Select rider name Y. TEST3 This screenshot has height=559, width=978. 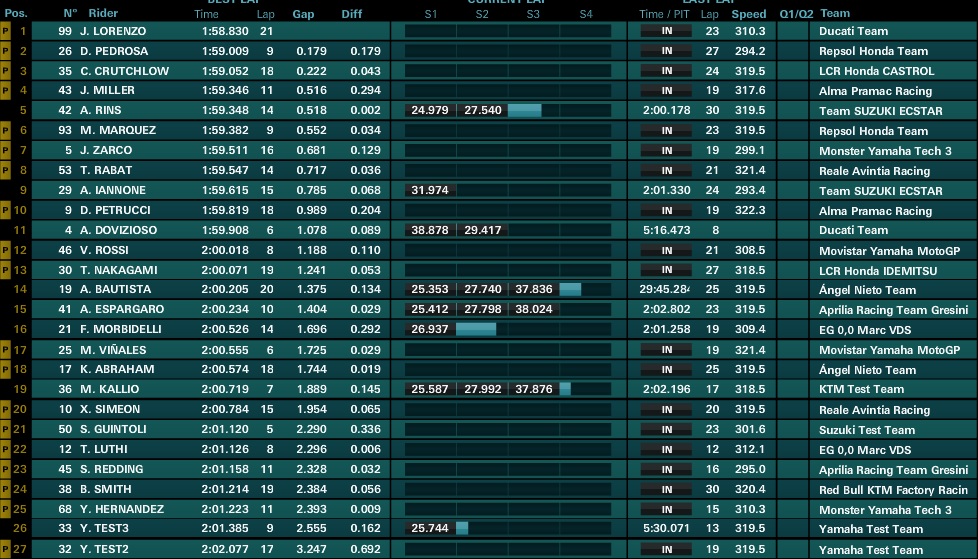tap(104, 528)
